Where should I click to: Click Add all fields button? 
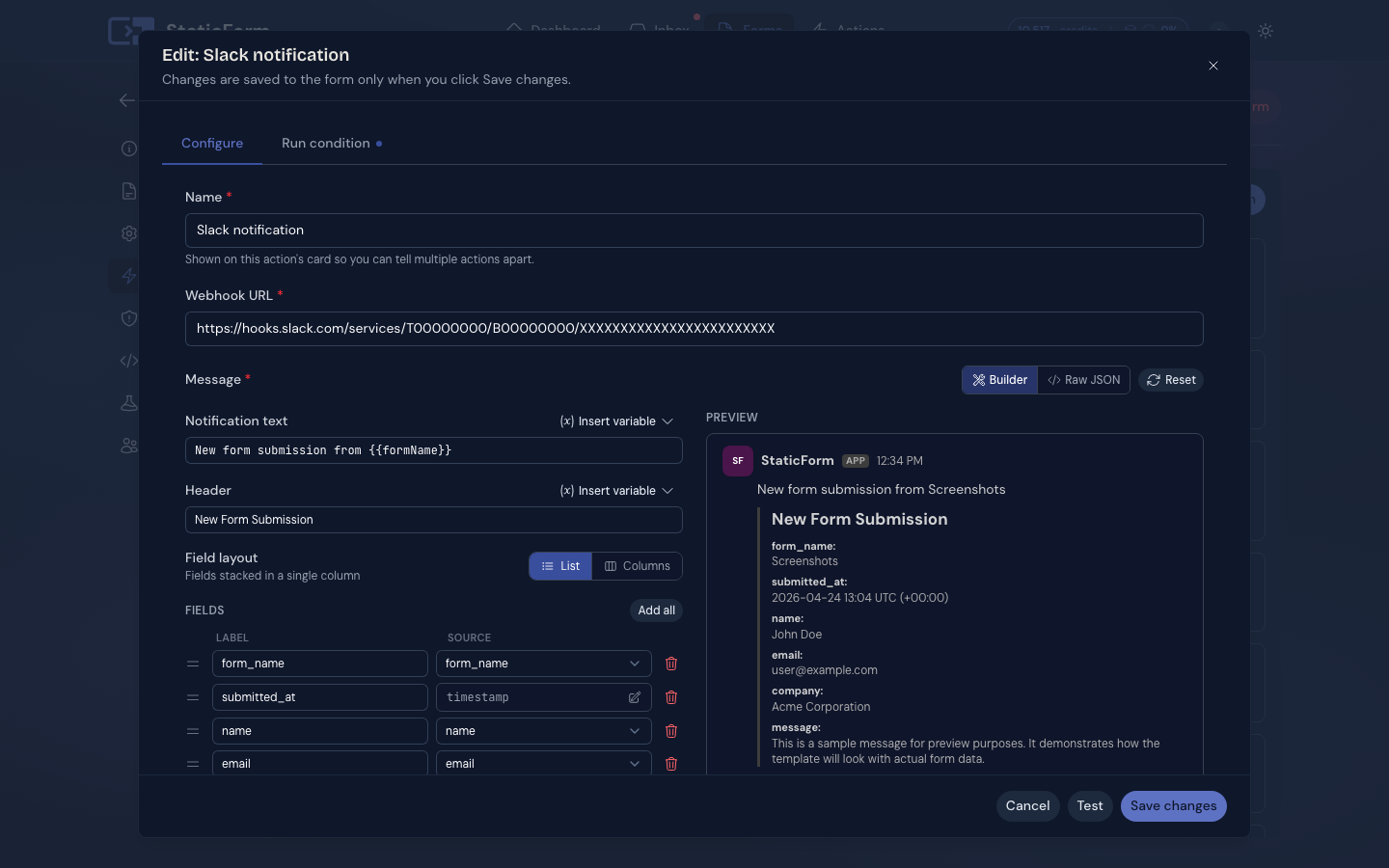pos(656,610)
